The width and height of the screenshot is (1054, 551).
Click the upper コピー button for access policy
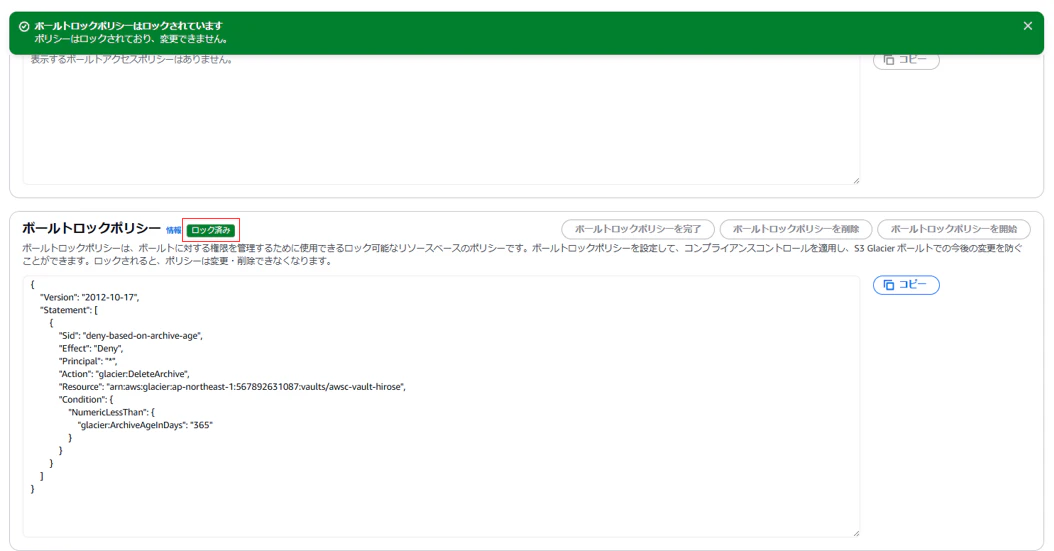[x=906, y=60]
